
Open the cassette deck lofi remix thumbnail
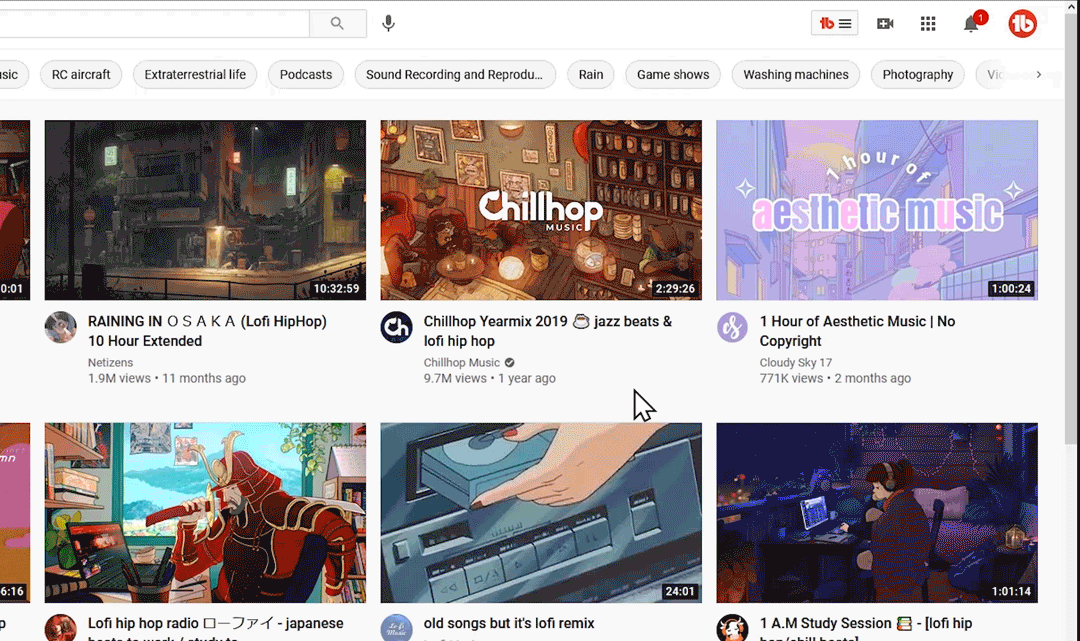coord(541,513)
